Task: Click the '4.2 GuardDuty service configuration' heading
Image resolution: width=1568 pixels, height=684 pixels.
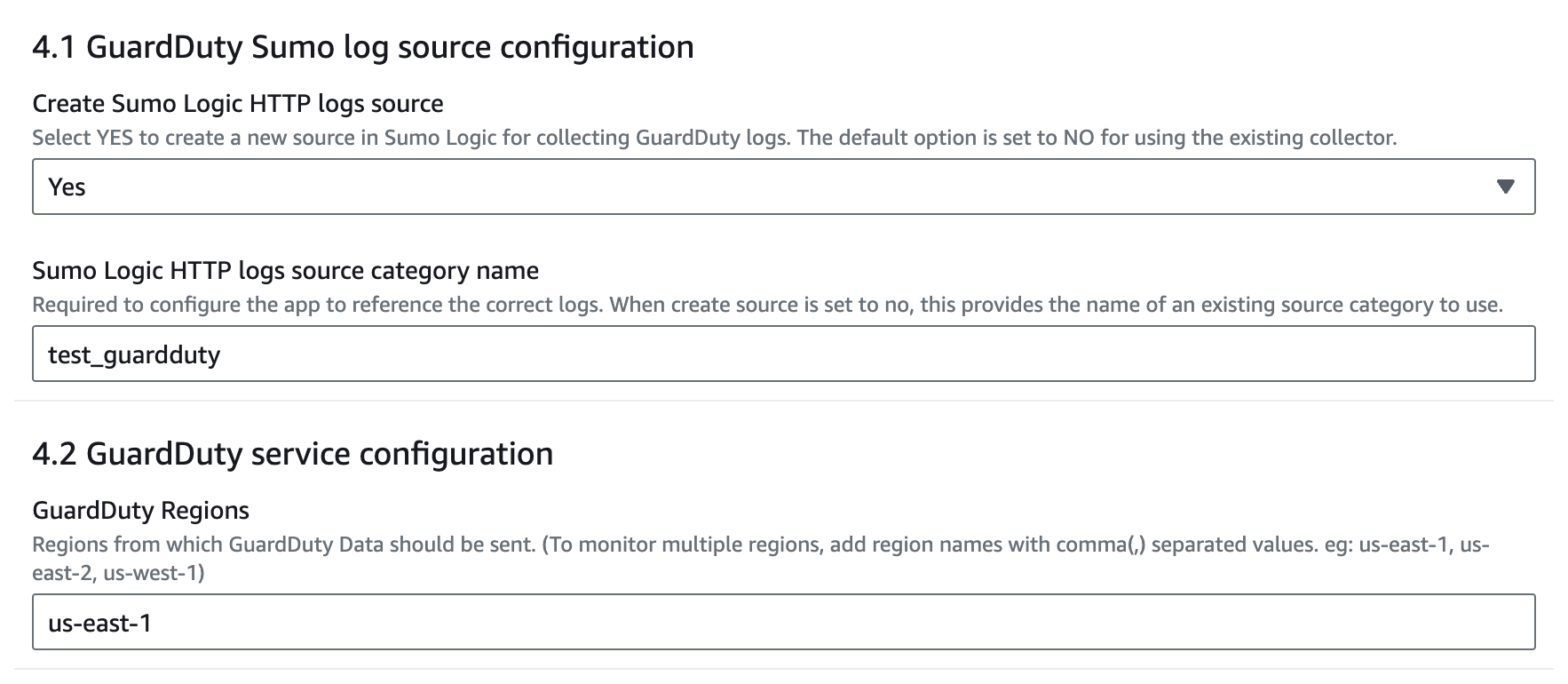Action: 292,454
